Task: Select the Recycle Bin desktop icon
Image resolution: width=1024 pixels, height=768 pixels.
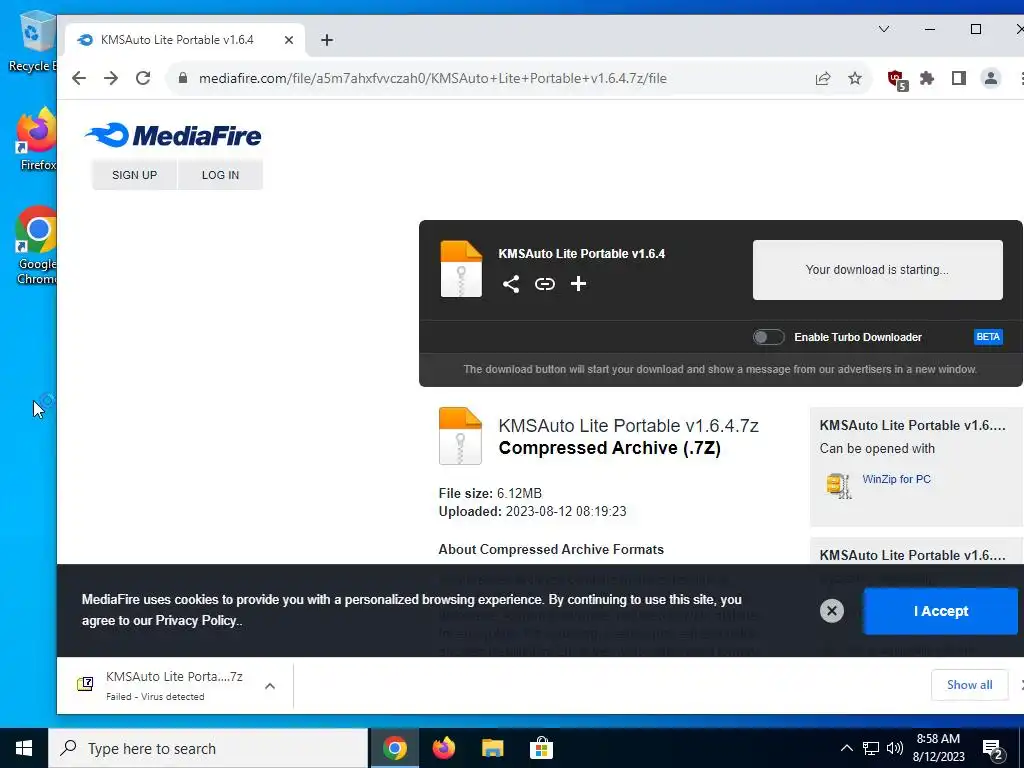Action: coord(33,41)
